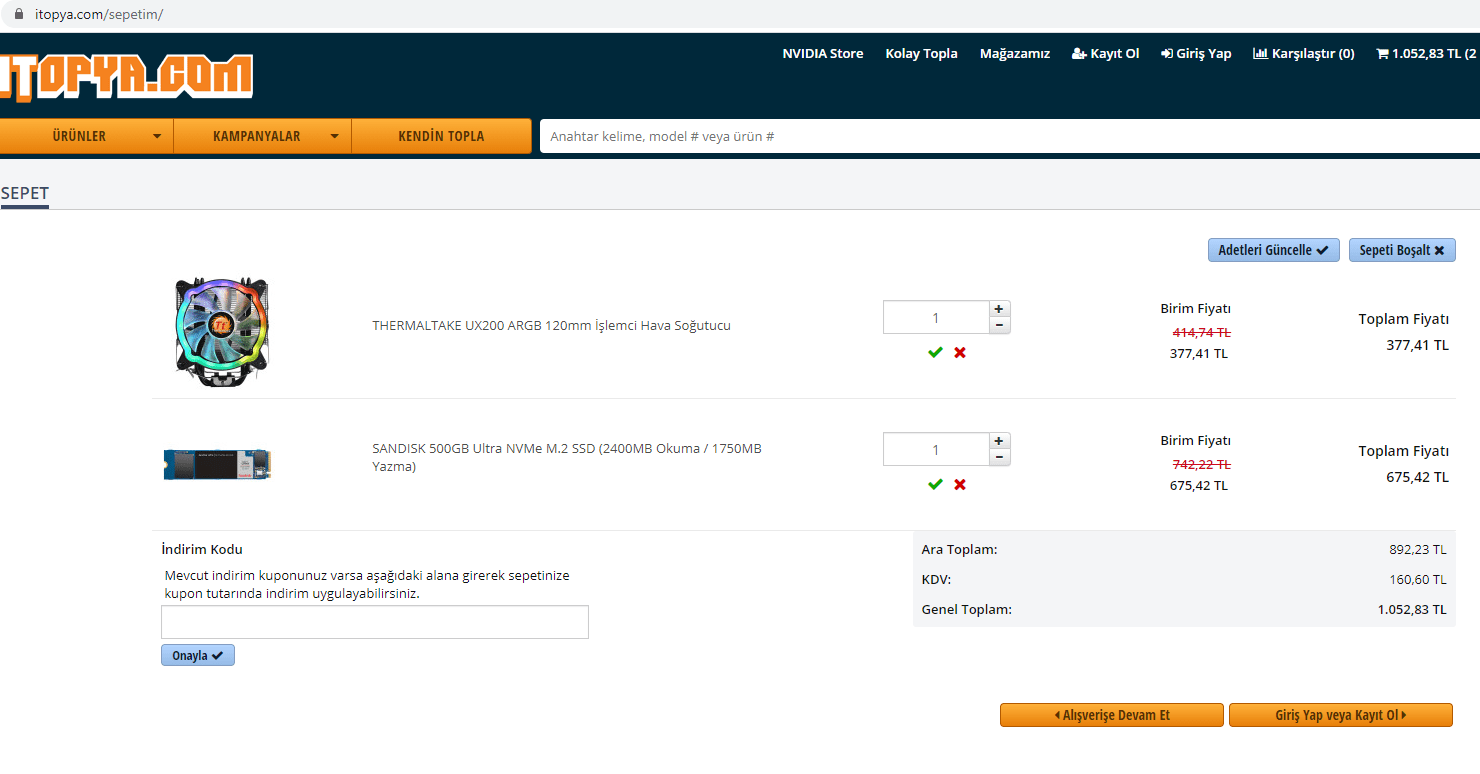Click the itopya.com logo

point(126,76)
